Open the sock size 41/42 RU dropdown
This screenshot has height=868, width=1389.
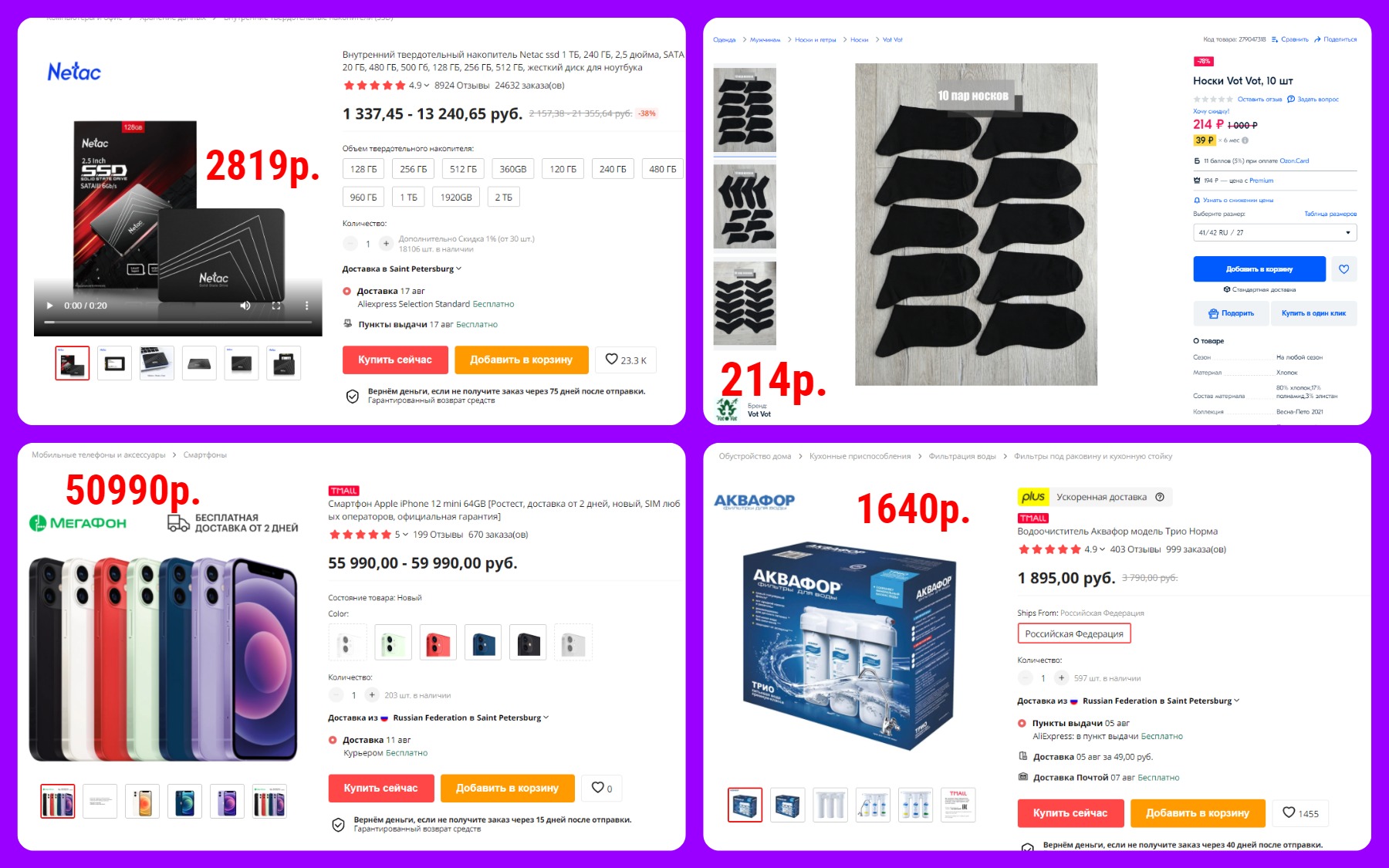[x=1275, y=232]
